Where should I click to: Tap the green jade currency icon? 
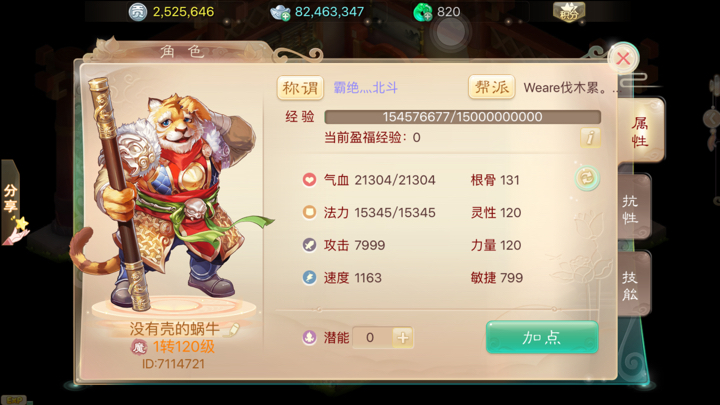point(423,12)
